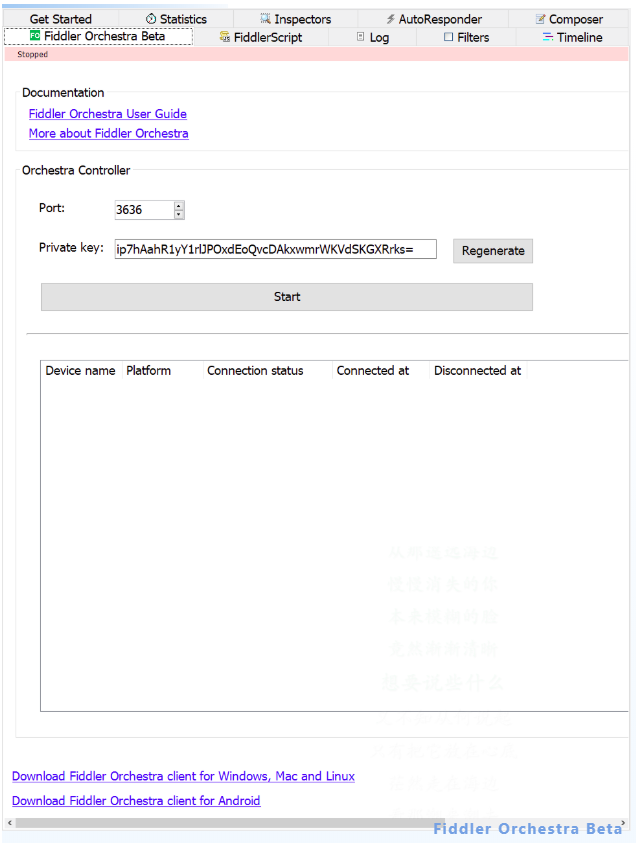Click the green FC Orchestra icon

35,35
